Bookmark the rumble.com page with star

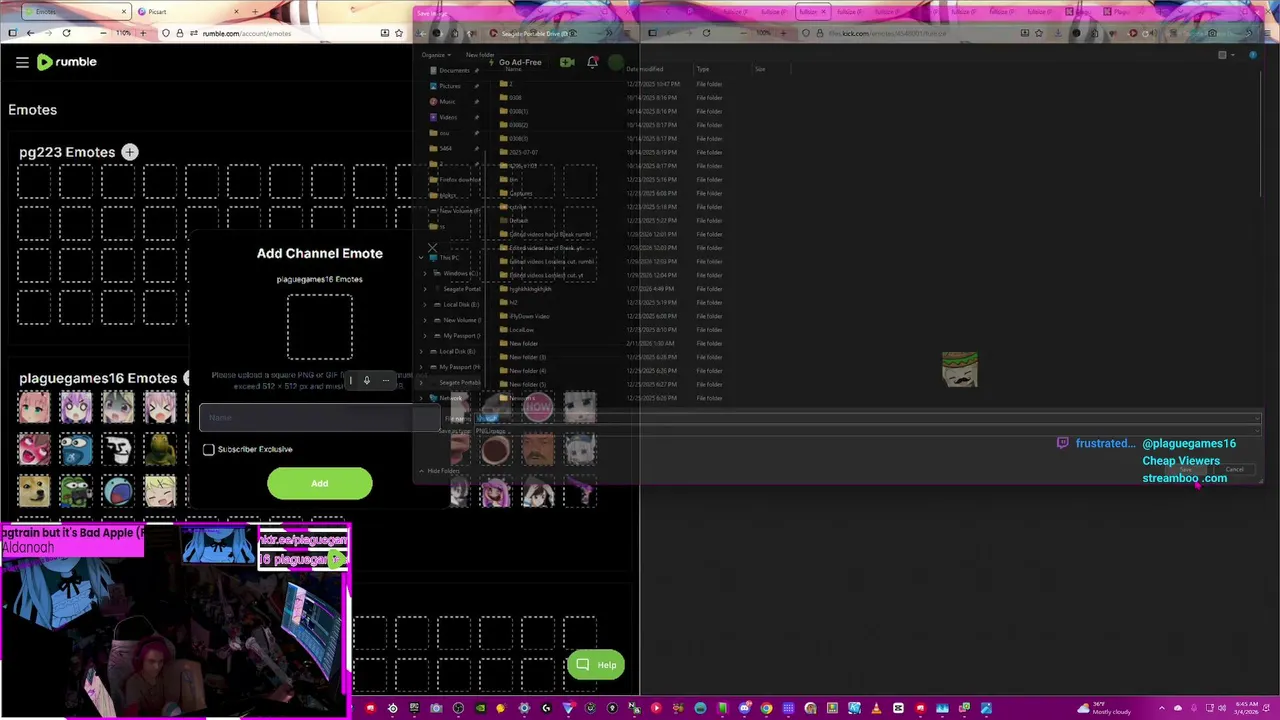click(x=400, y=33)
